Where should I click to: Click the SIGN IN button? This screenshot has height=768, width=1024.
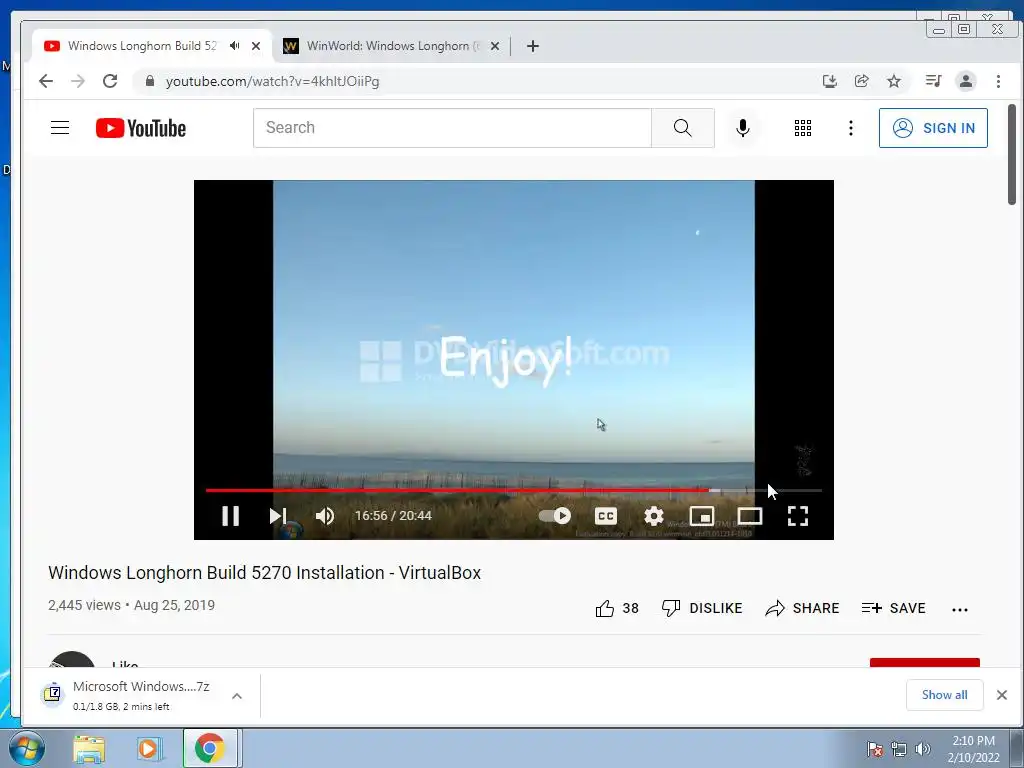click(933, 128)
